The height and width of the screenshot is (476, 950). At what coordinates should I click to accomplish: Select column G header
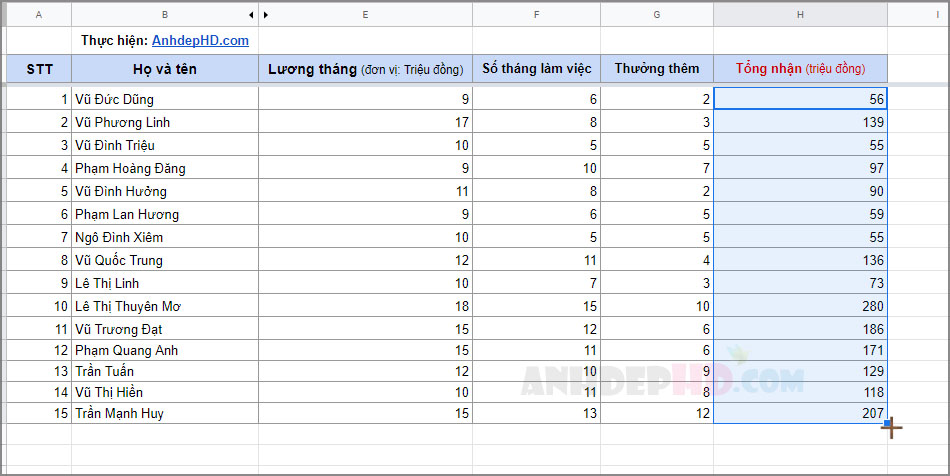pos(657,15)
